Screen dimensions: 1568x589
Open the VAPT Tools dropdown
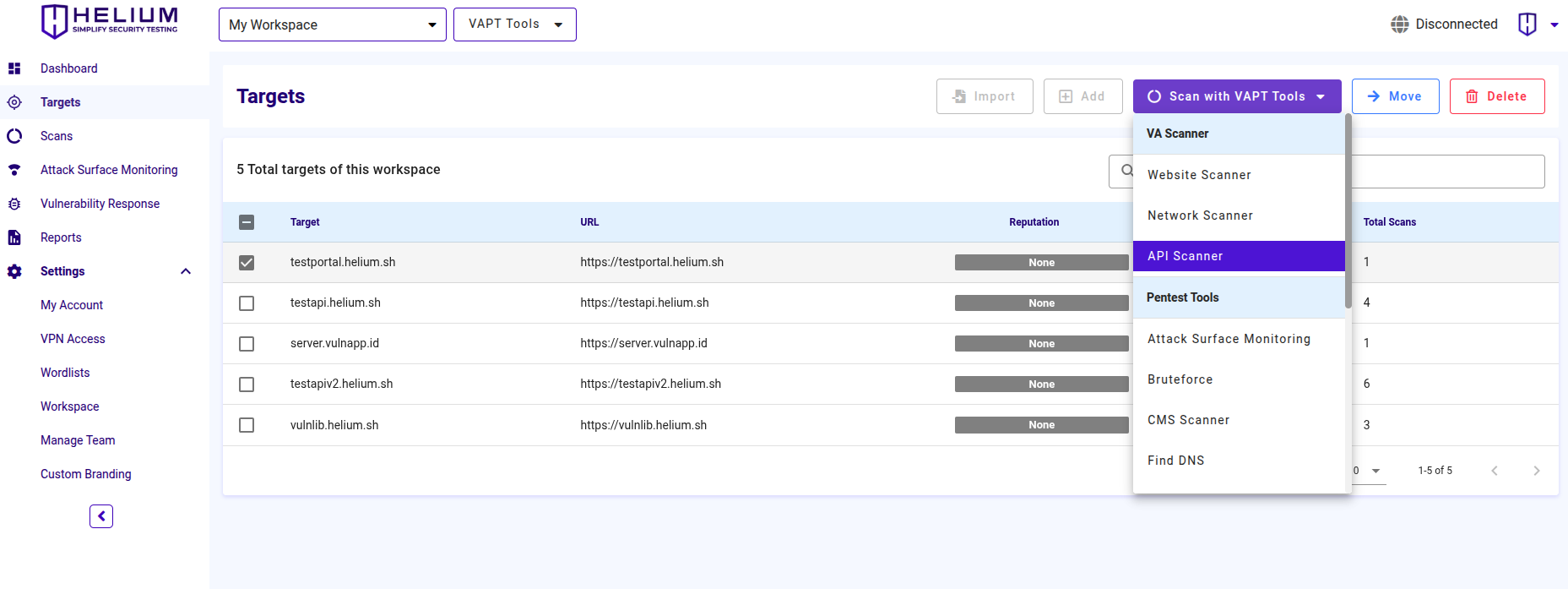[515, 25]
